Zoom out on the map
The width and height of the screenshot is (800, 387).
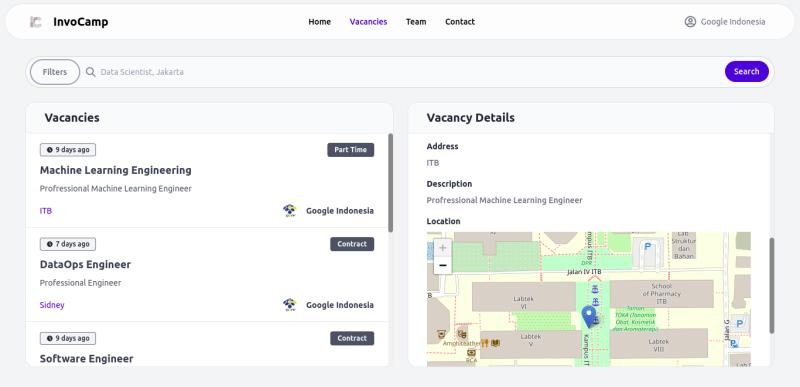click(x=442, y=265)
